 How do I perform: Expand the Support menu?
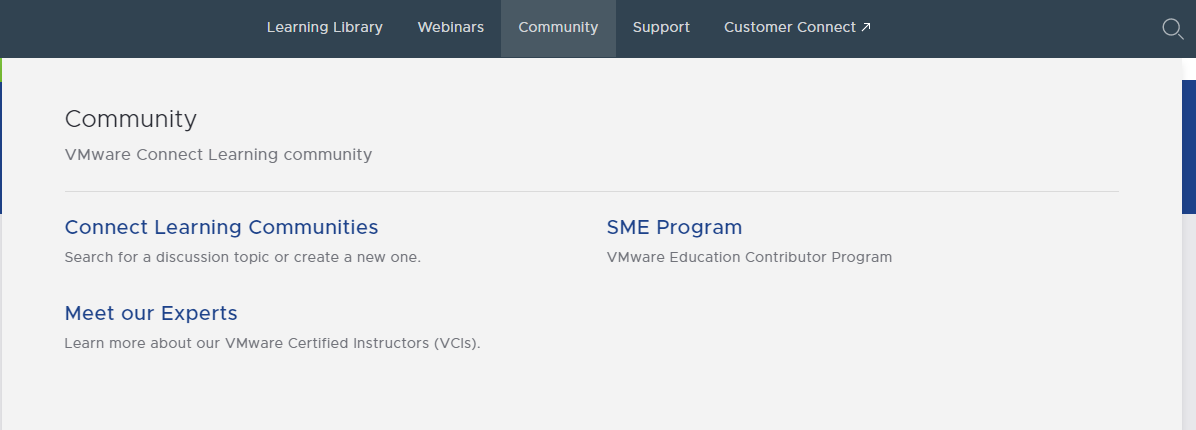coord(661,27)
